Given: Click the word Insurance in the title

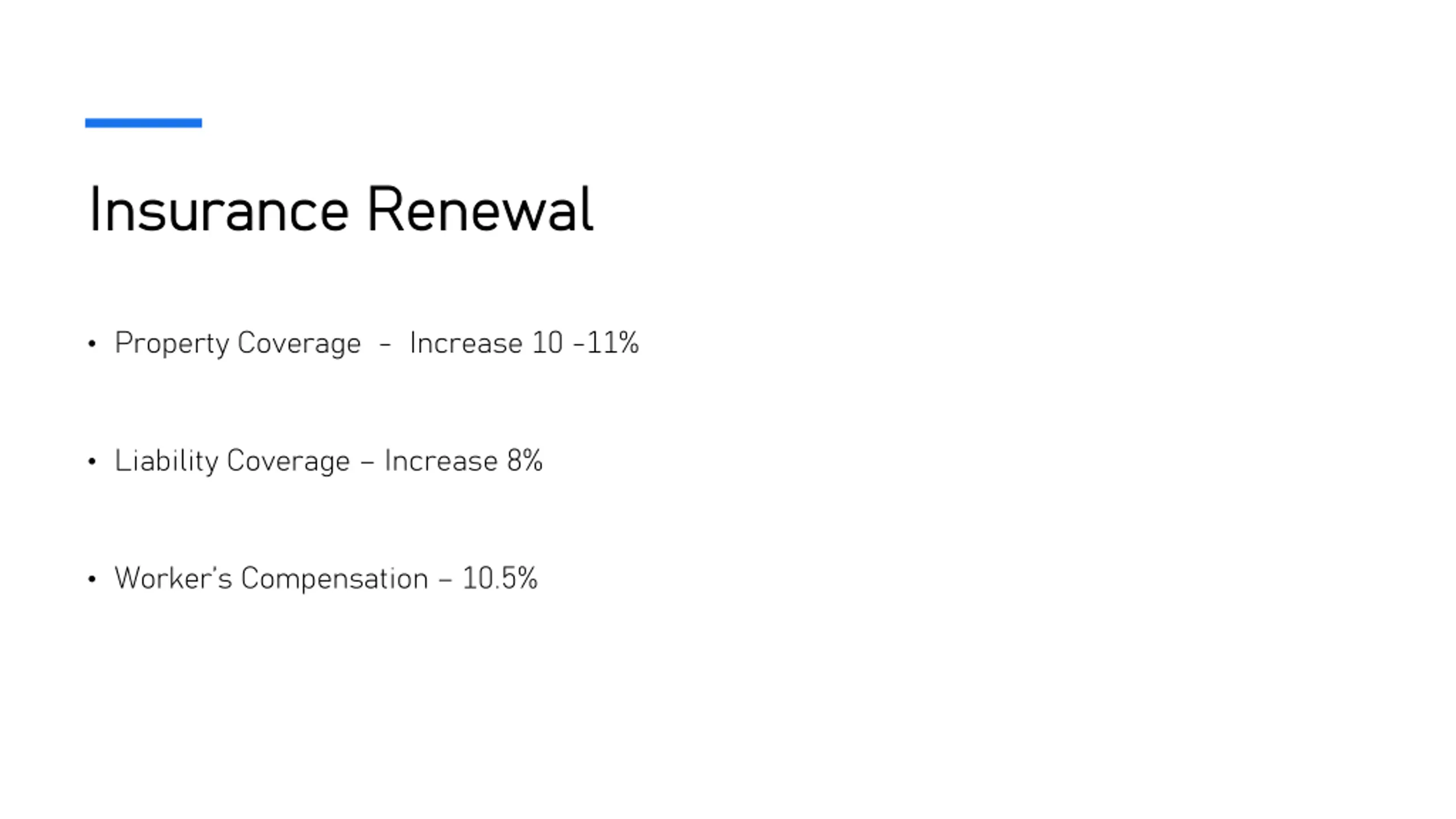Looking at the screenshot, I should point(219,209).
